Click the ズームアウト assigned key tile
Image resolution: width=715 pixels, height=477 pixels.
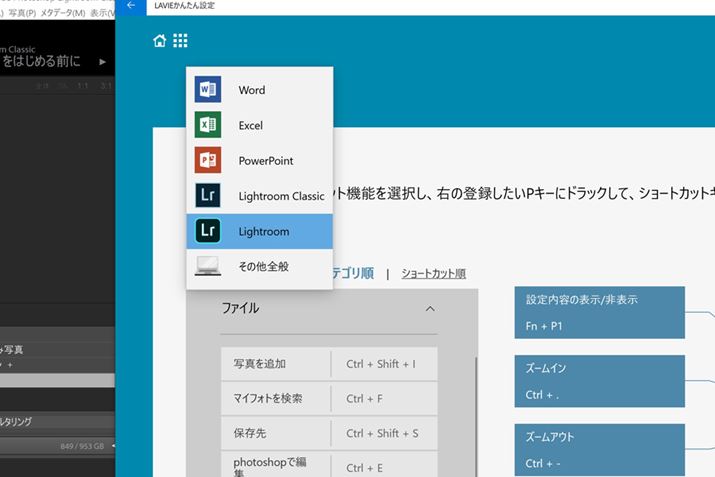[600, 450]
